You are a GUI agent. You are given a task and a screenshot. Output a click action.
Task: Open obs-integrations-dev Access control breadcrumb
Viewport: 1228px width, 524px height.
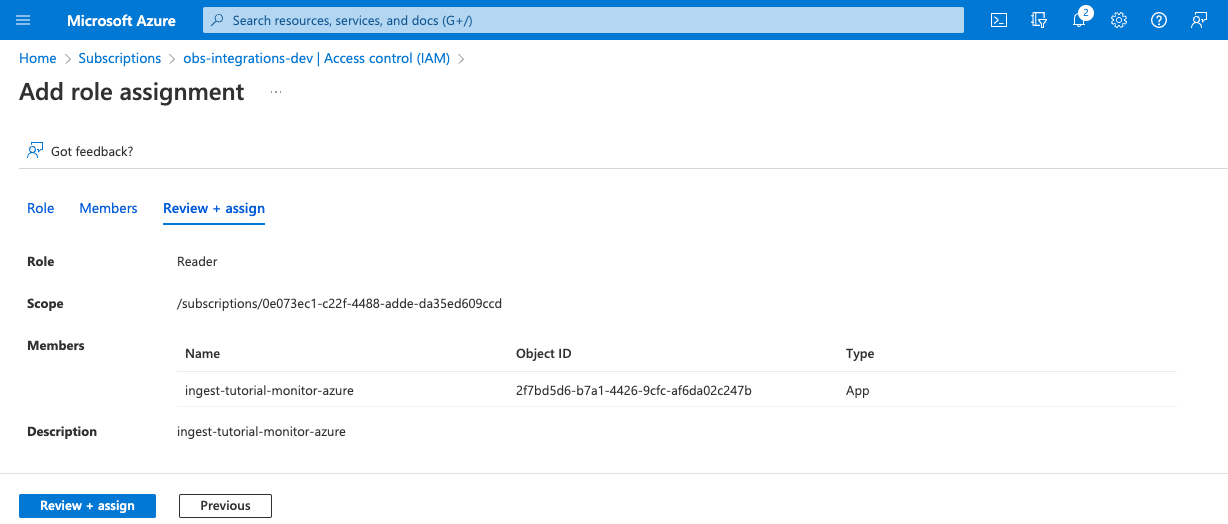click(316, 58)
